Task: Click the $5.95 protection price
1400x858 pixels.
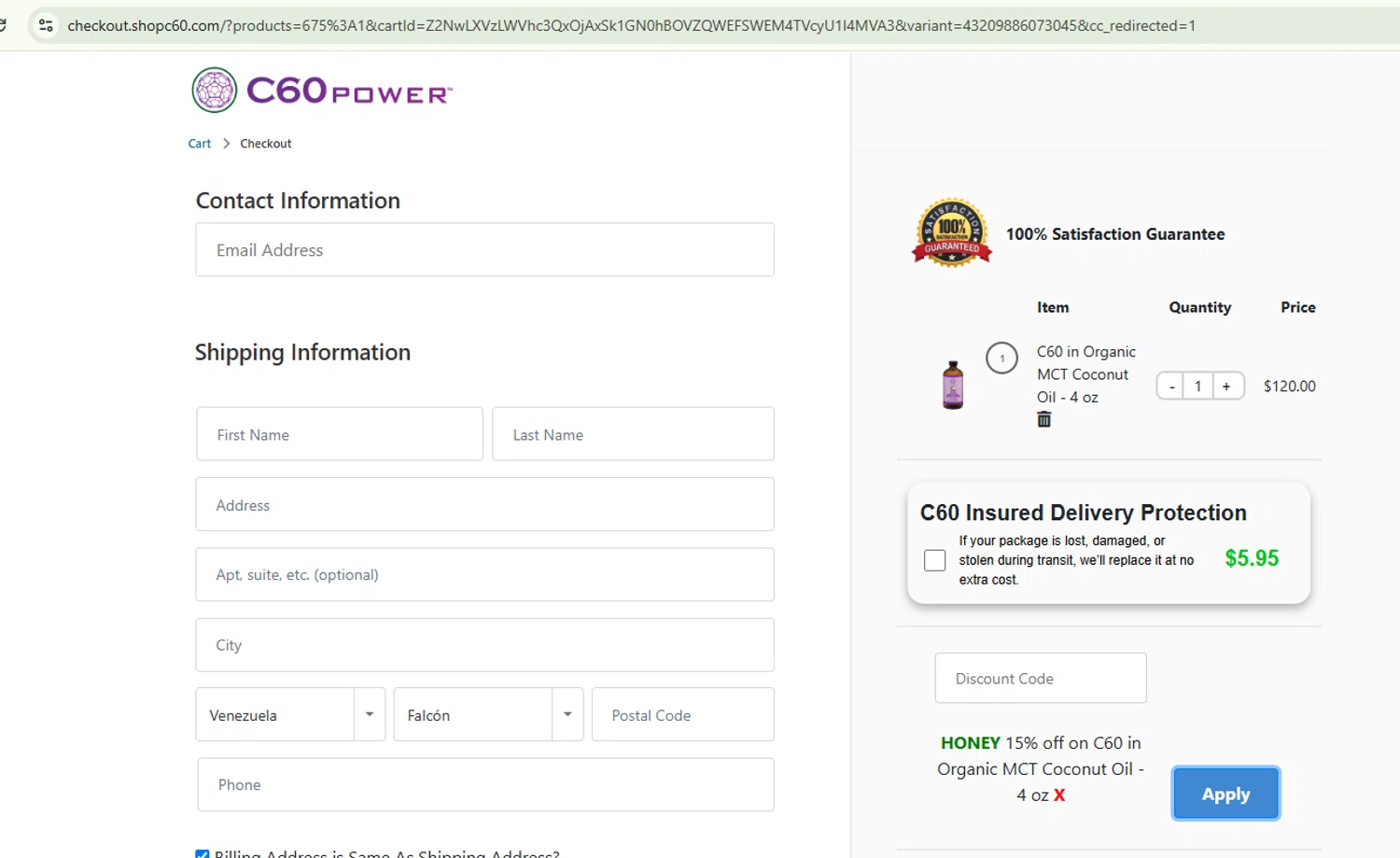Action: [x=1252, y=558]
